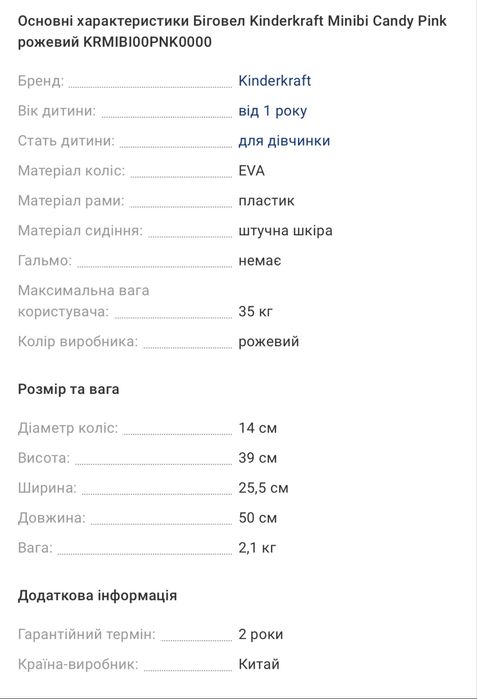Screen dimensions: 477x699
Task: Click the 35 кг maximum weight value
Action: (255, 311)
